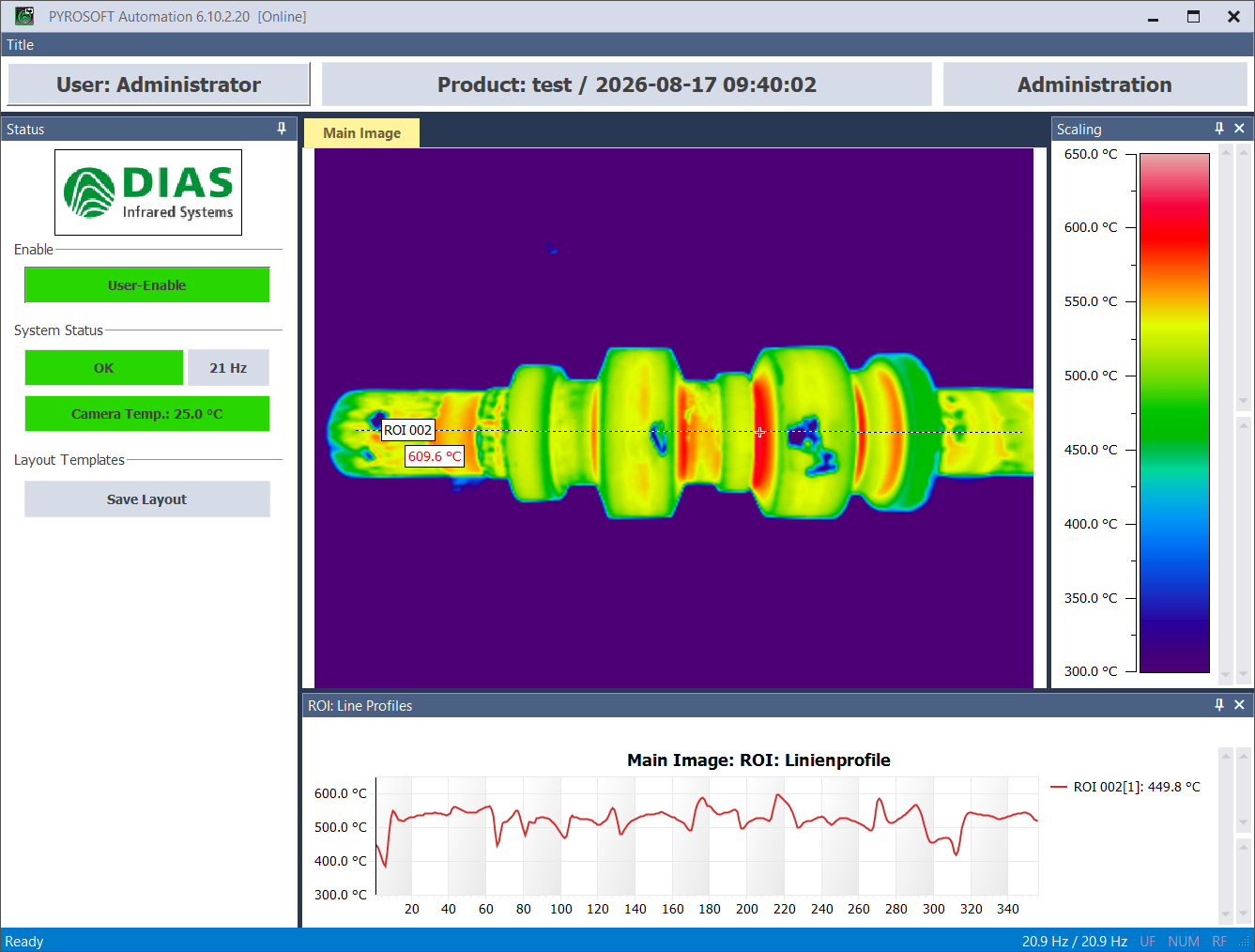Click the 450.0 °C scale label
This screenshot has height=952, width=1255.
pos(1091,450)
